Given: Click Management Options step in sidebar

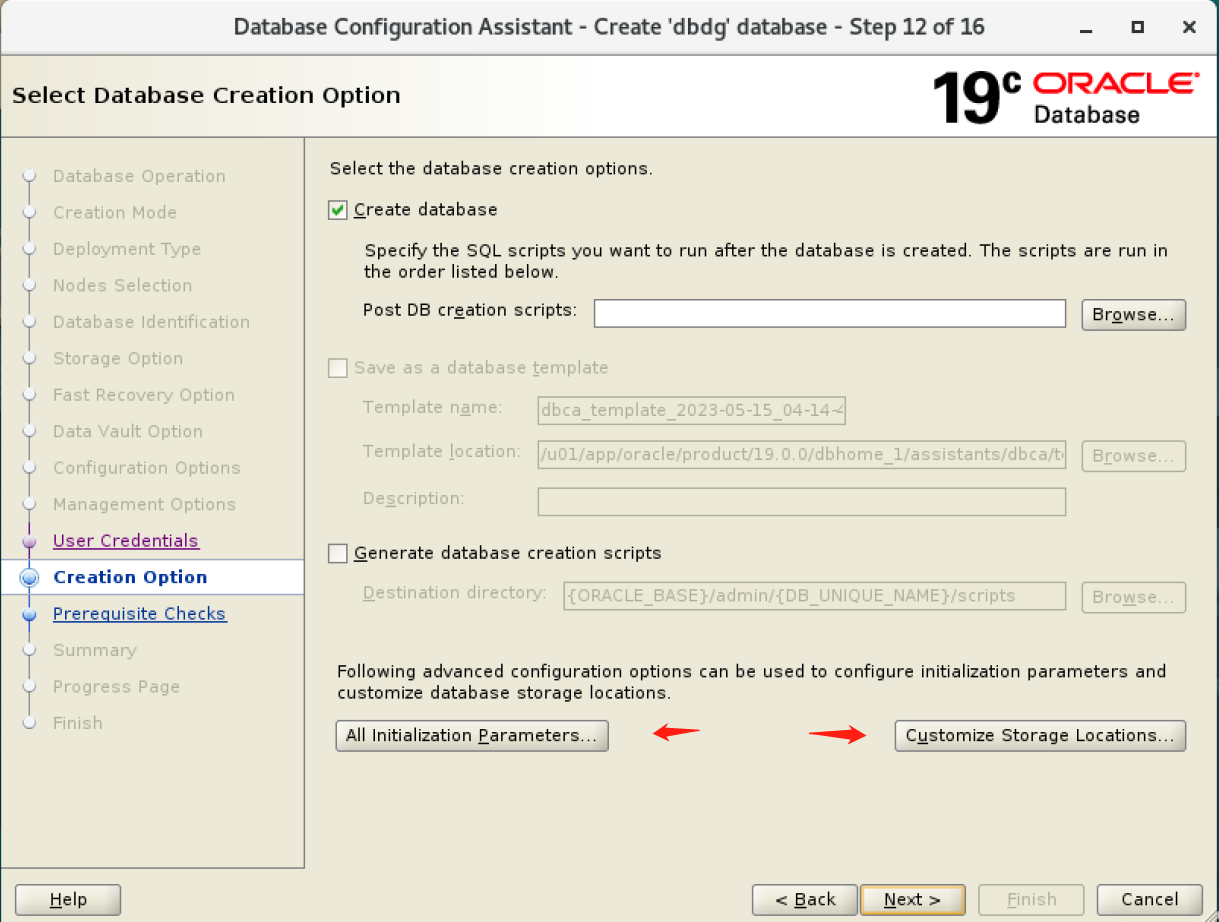Looking at the screenshot, I should [144, 505].
